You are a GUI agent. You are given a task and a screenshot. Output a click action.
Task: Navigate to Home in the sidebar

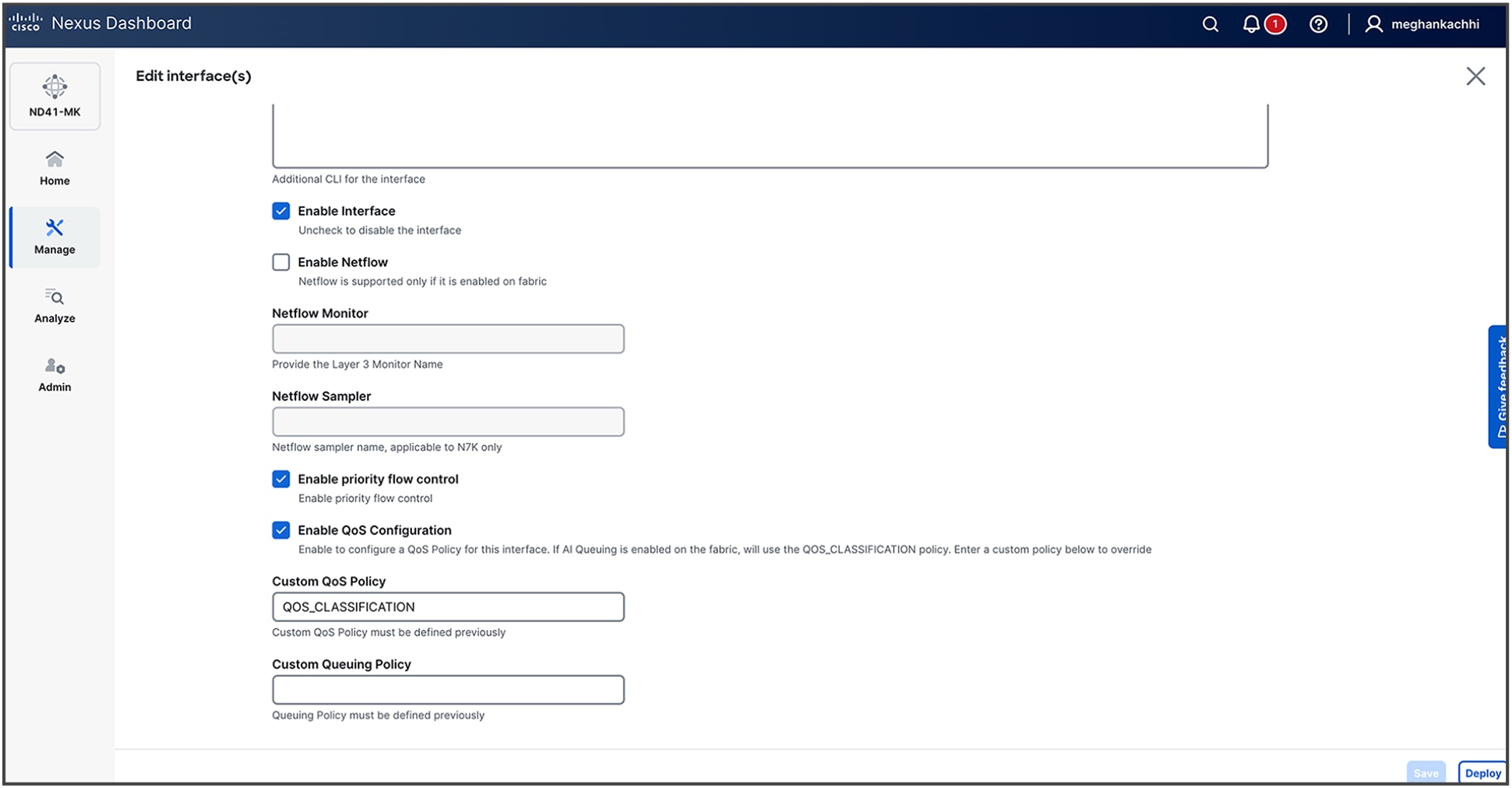(x=55, y=167)
